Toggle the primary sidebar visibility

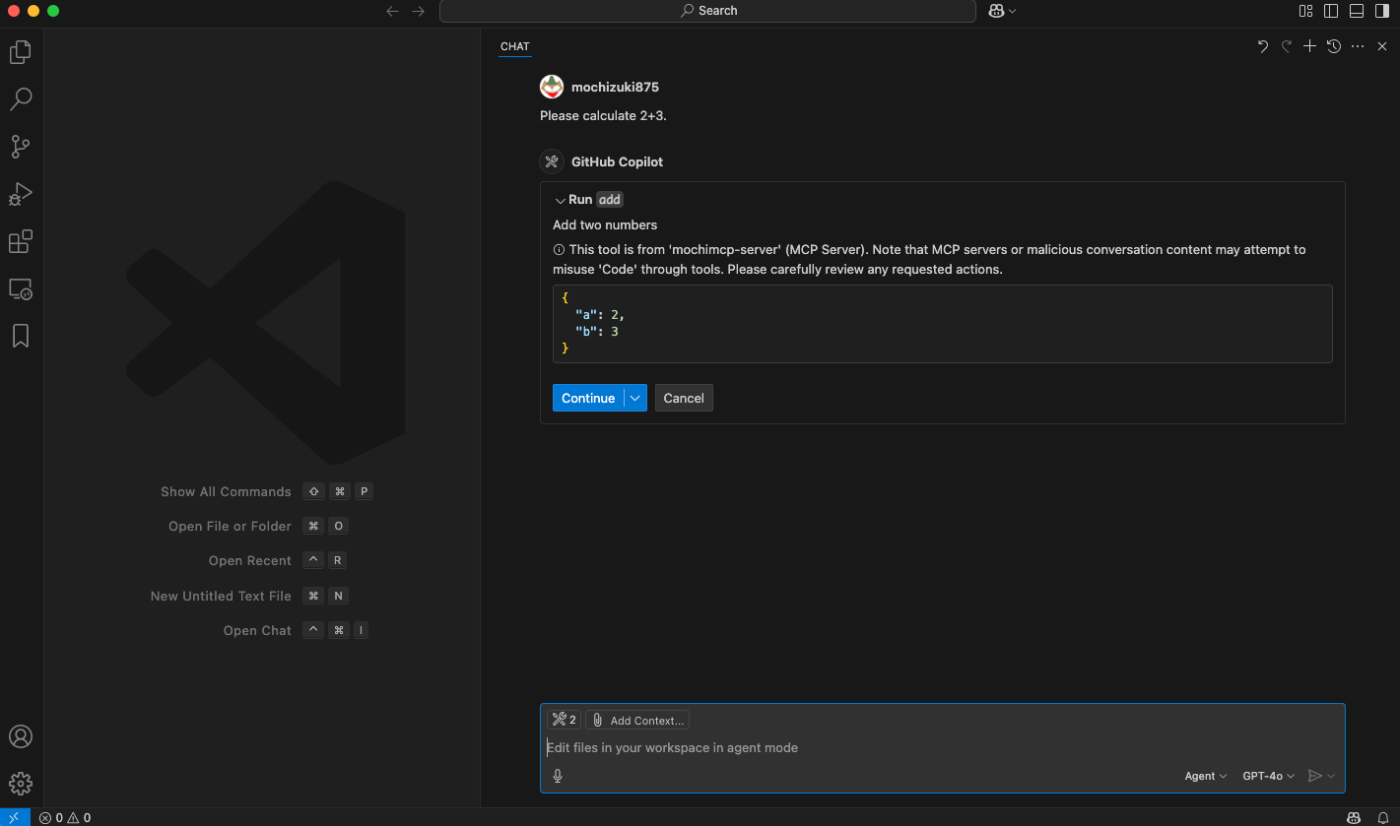(1331, 11)
